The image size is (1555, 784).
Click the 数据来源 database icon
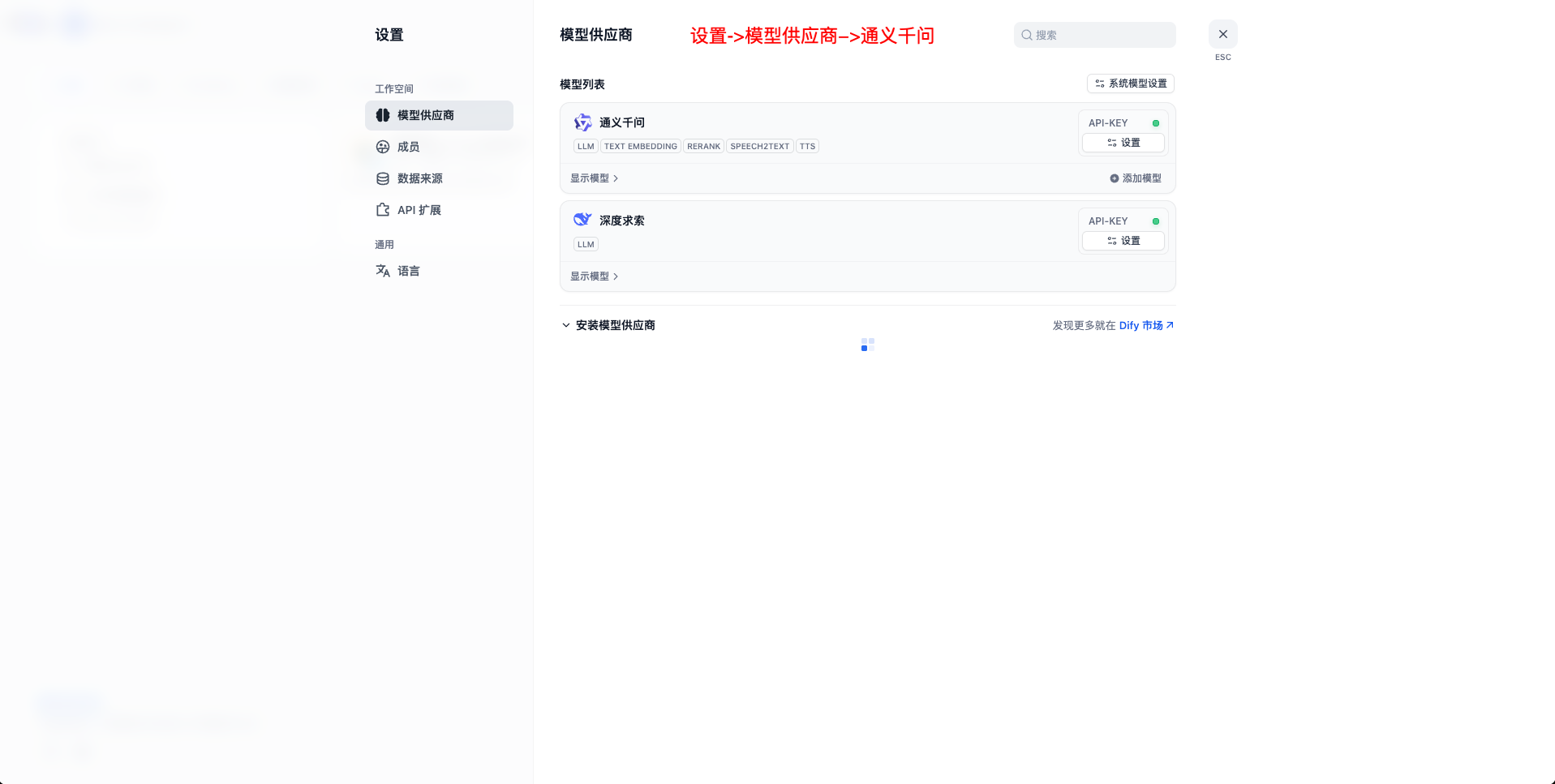(x=383, y=178)
